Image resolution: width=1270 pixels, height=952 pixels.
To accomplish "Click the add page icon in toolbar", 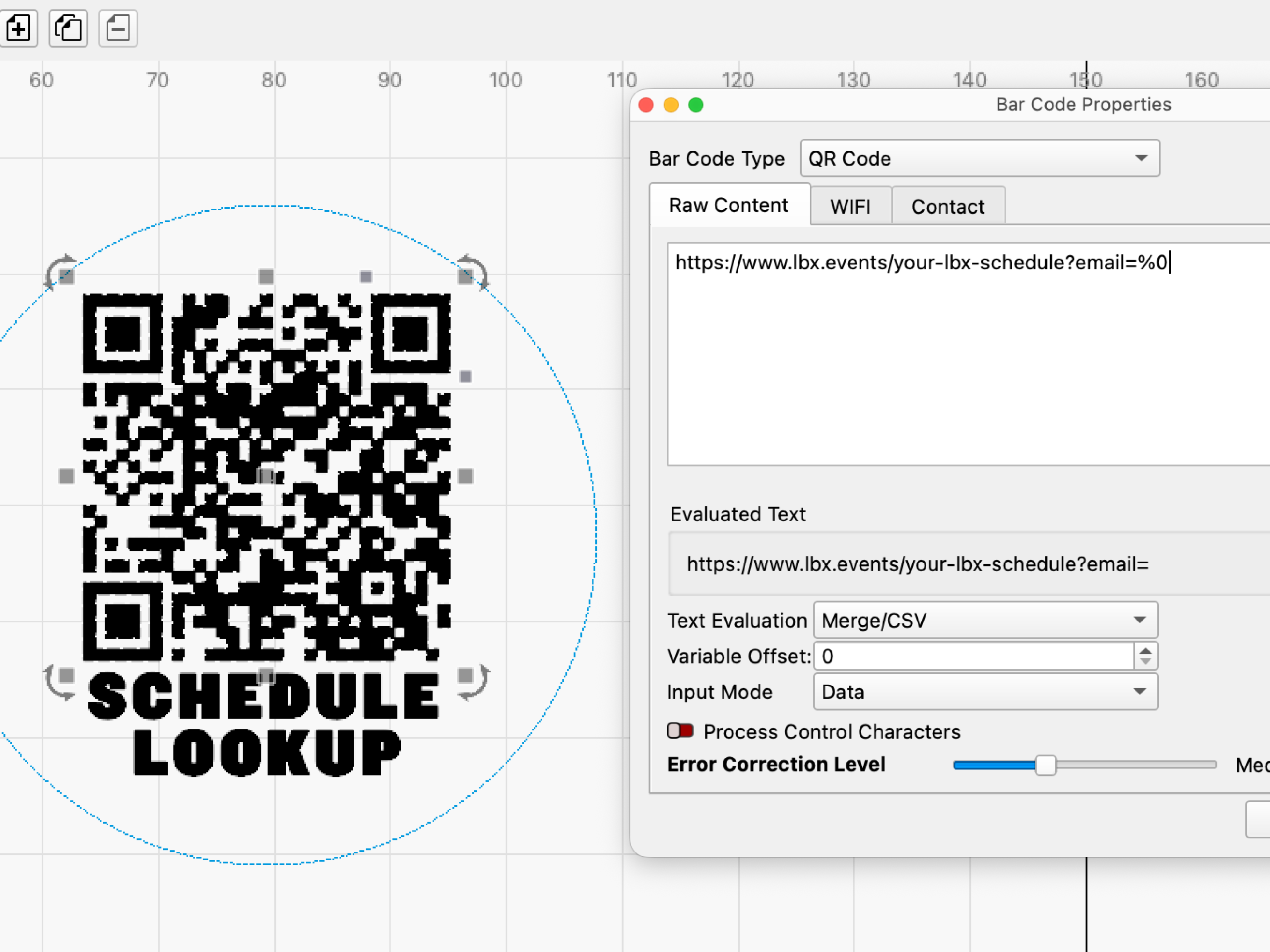I will point(18,28).
